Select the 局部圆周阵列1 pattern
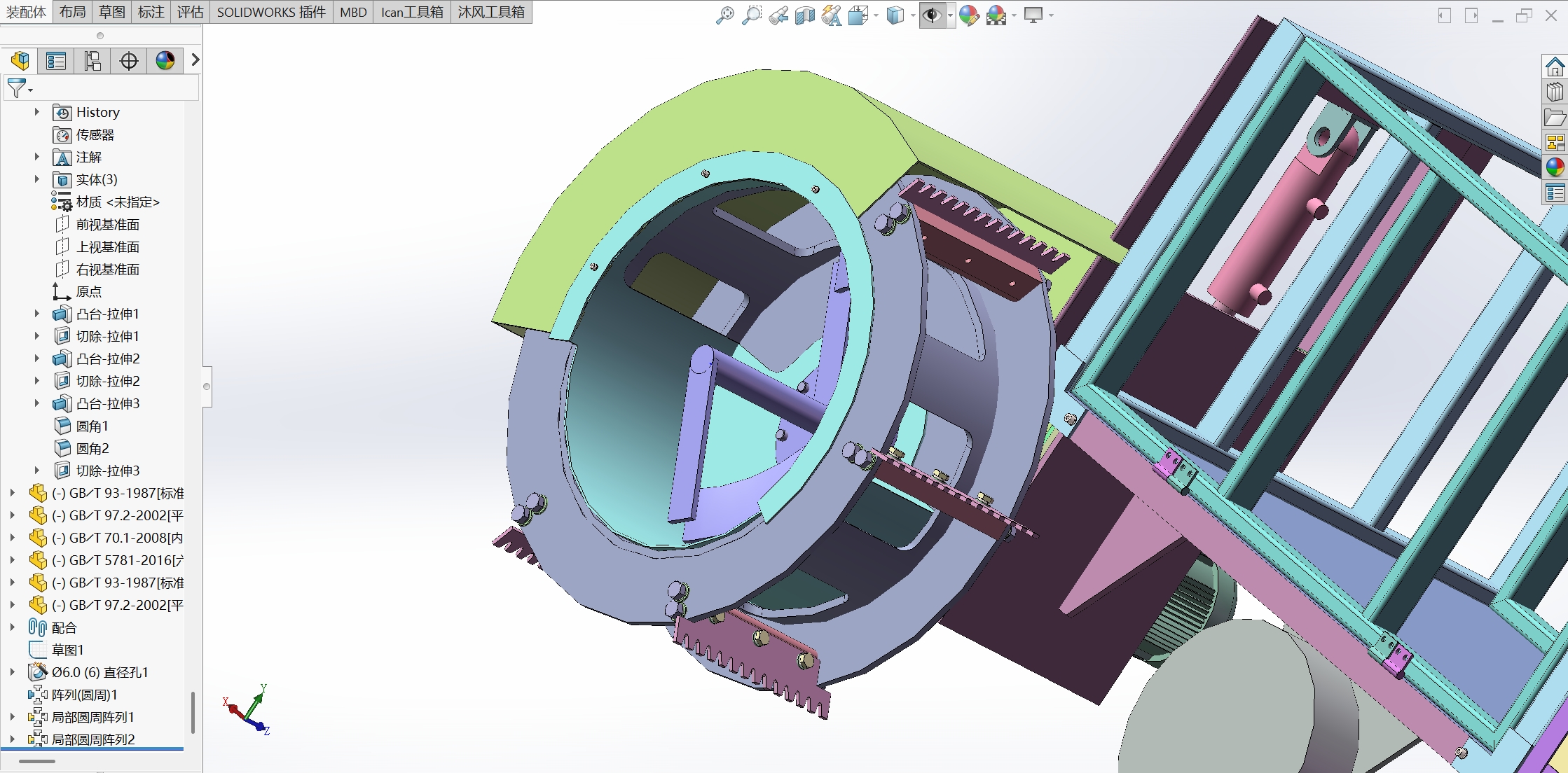 click(81, 717)
